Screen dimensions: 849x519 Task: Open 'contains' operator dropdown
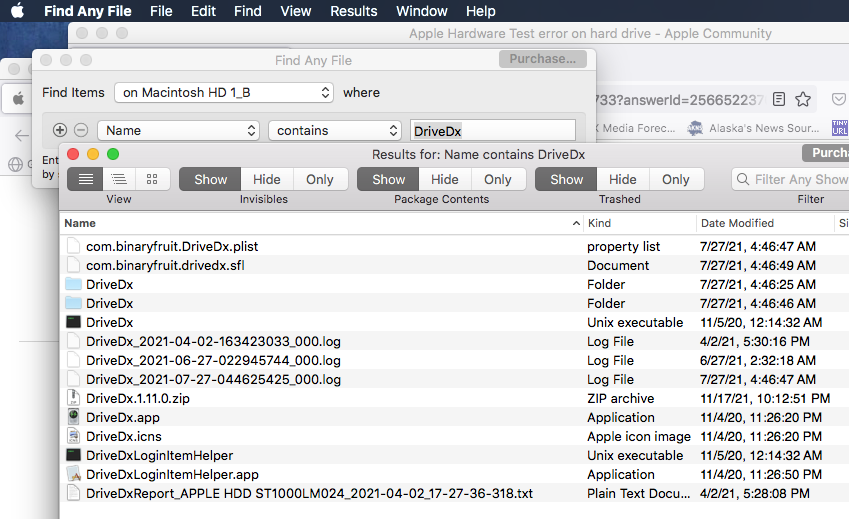(335, 130)
